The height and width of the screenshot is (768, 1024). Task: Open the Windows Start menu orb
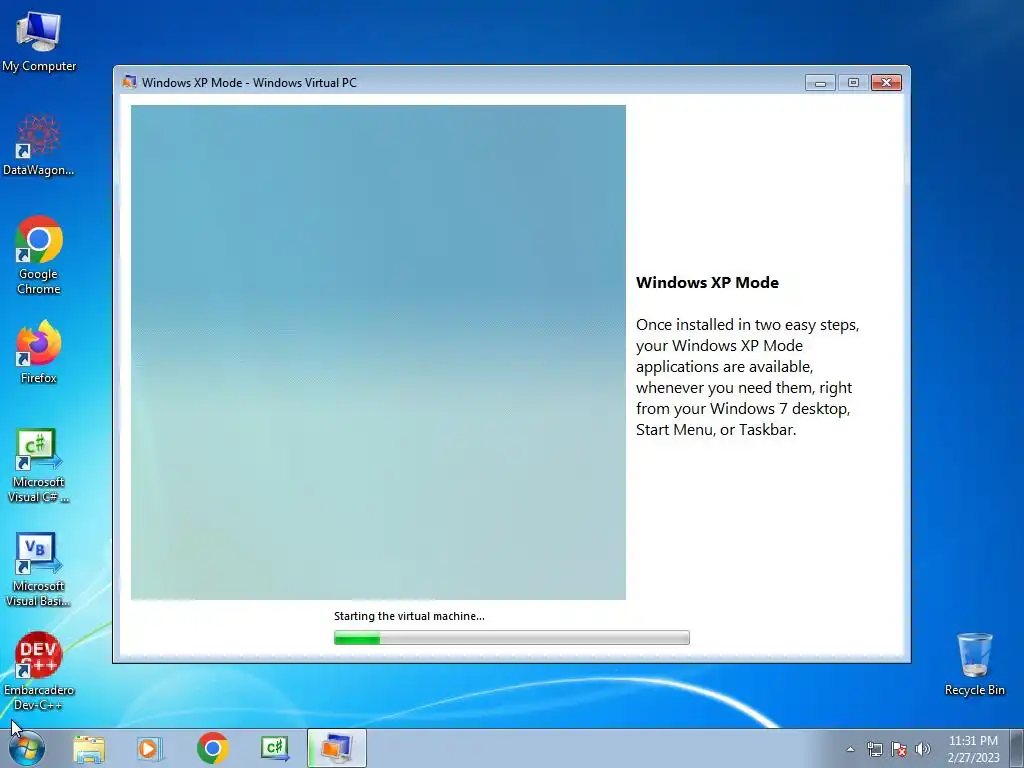point(27,748)
